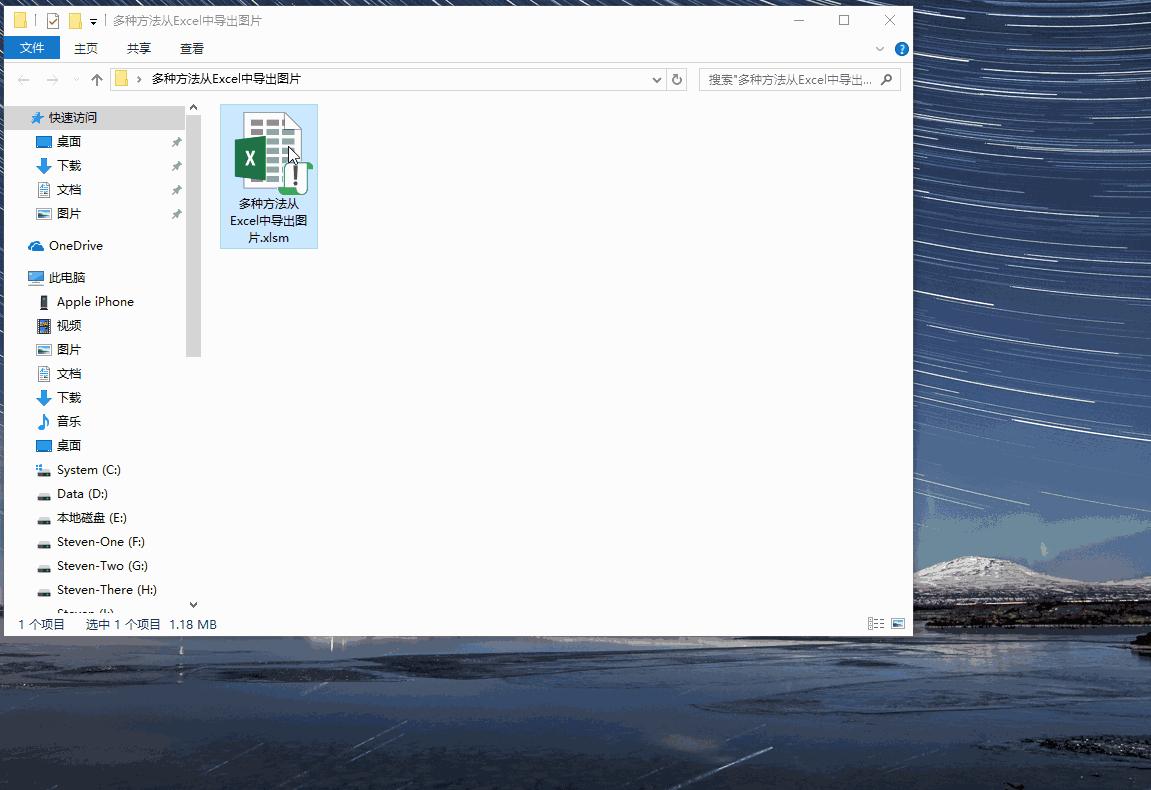Open the Steven-There (H:) drive
1151x790 pixels.
[106, 590]
